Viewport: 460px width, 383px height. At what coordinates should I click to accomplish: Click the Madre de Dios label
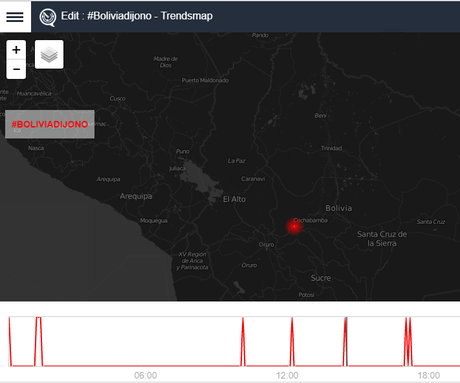click(166, 62)
